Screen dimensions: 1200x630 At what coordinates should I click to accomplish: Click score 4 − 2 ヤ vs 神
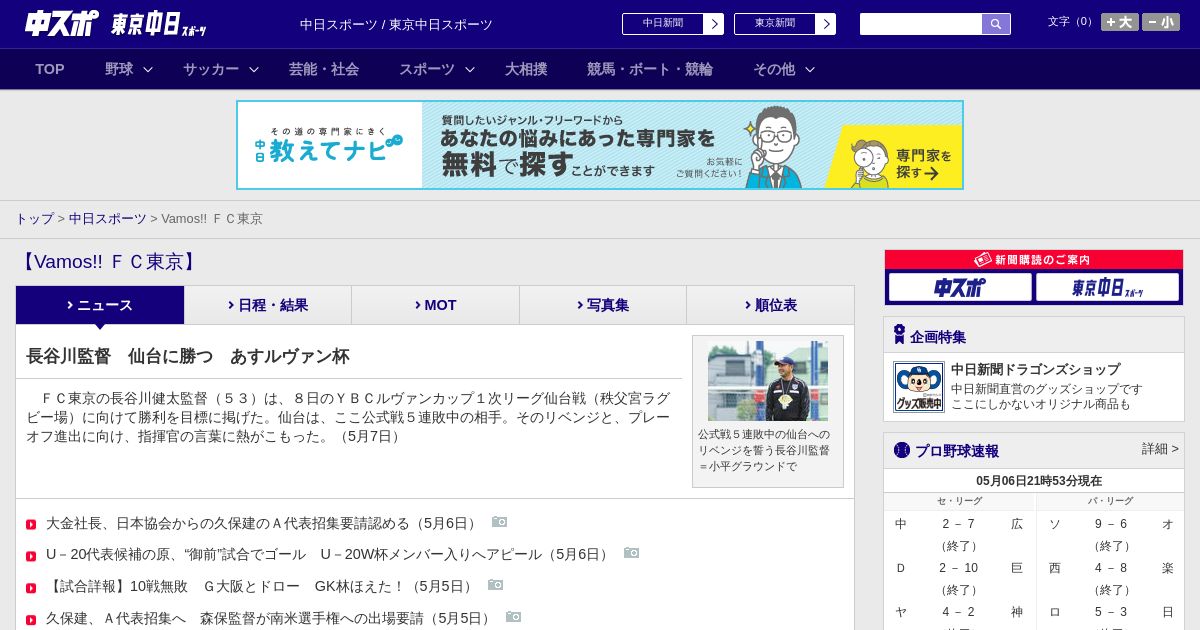(958, 612)
